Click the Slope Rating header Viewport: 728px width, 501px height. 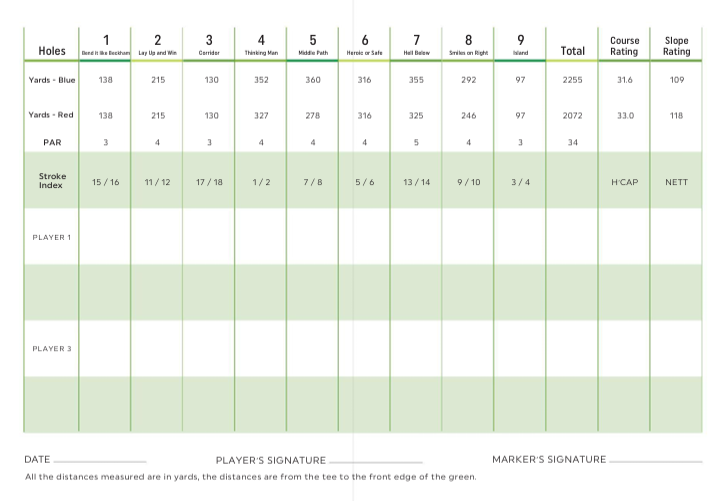tap(676, 46)
